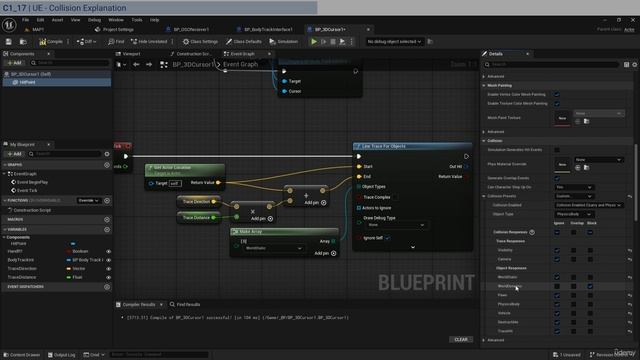
Task: Open the Debug menu
Action: pyautogui.click(x=94, y=20)
